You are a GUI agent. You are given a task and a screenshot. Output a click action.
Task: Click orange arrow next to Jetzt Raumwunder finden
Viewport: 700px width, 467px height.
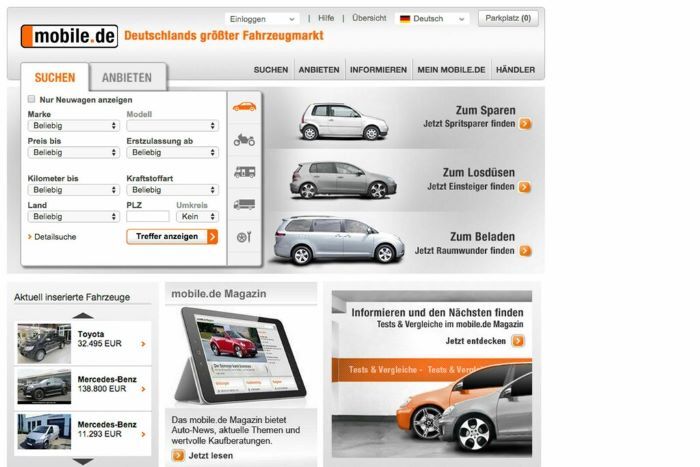pos(525,251)
